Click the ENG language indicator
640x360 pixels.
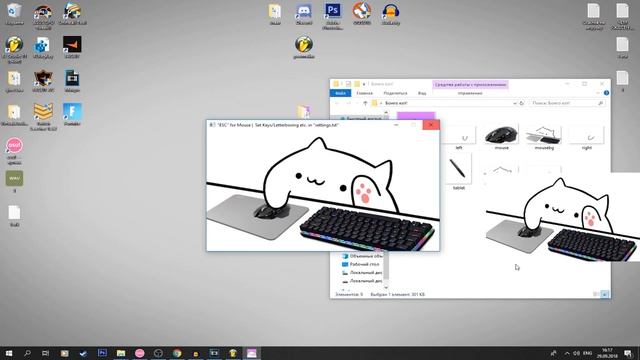(x=588, y=353)
